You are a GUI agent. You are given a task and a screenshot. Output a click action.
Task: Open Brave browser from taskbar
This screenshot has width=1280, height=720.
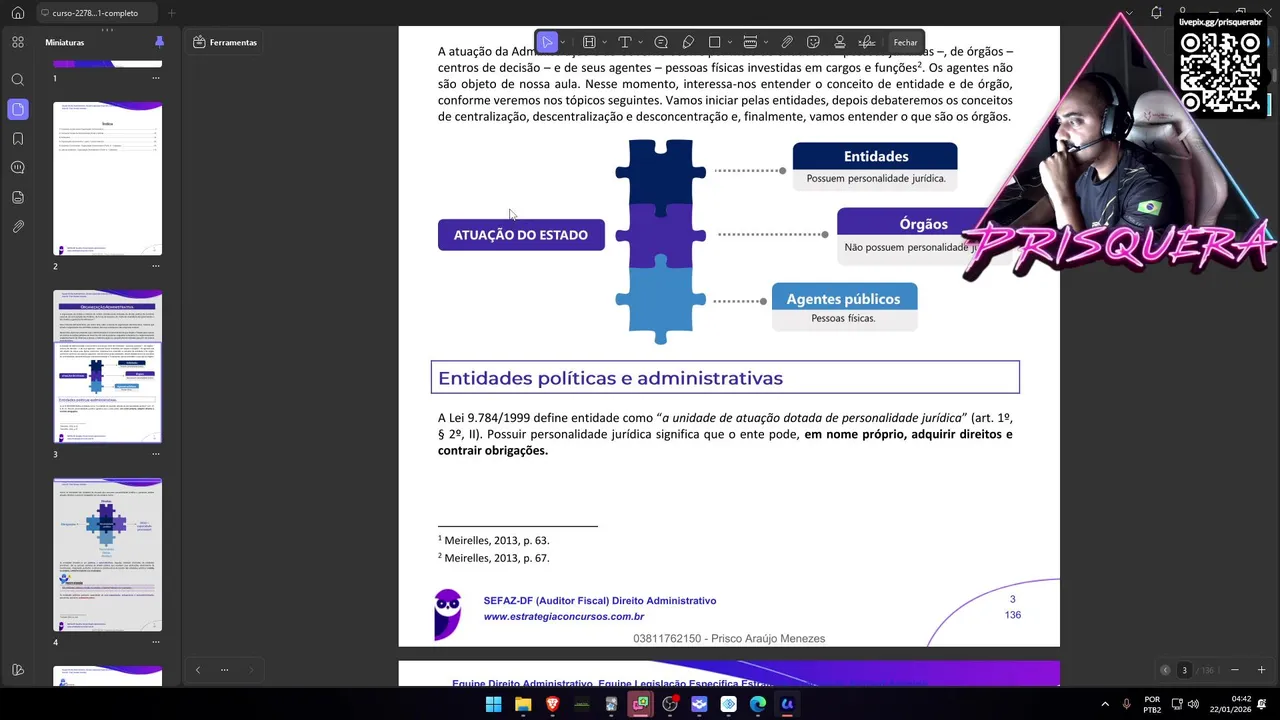coord(552,704)
